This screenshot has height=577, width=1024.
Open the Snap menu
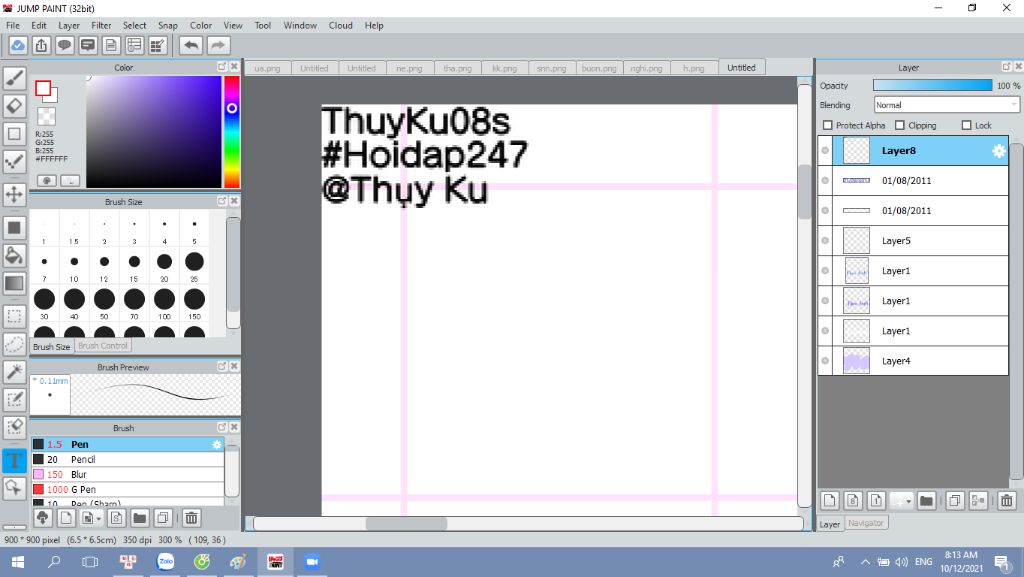coord(168,25)
